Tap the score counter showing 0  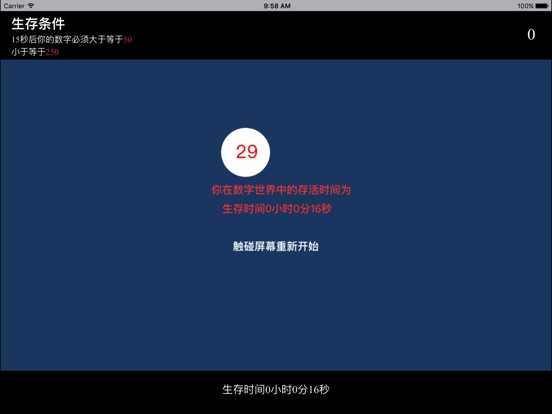[x=531, y=34]
